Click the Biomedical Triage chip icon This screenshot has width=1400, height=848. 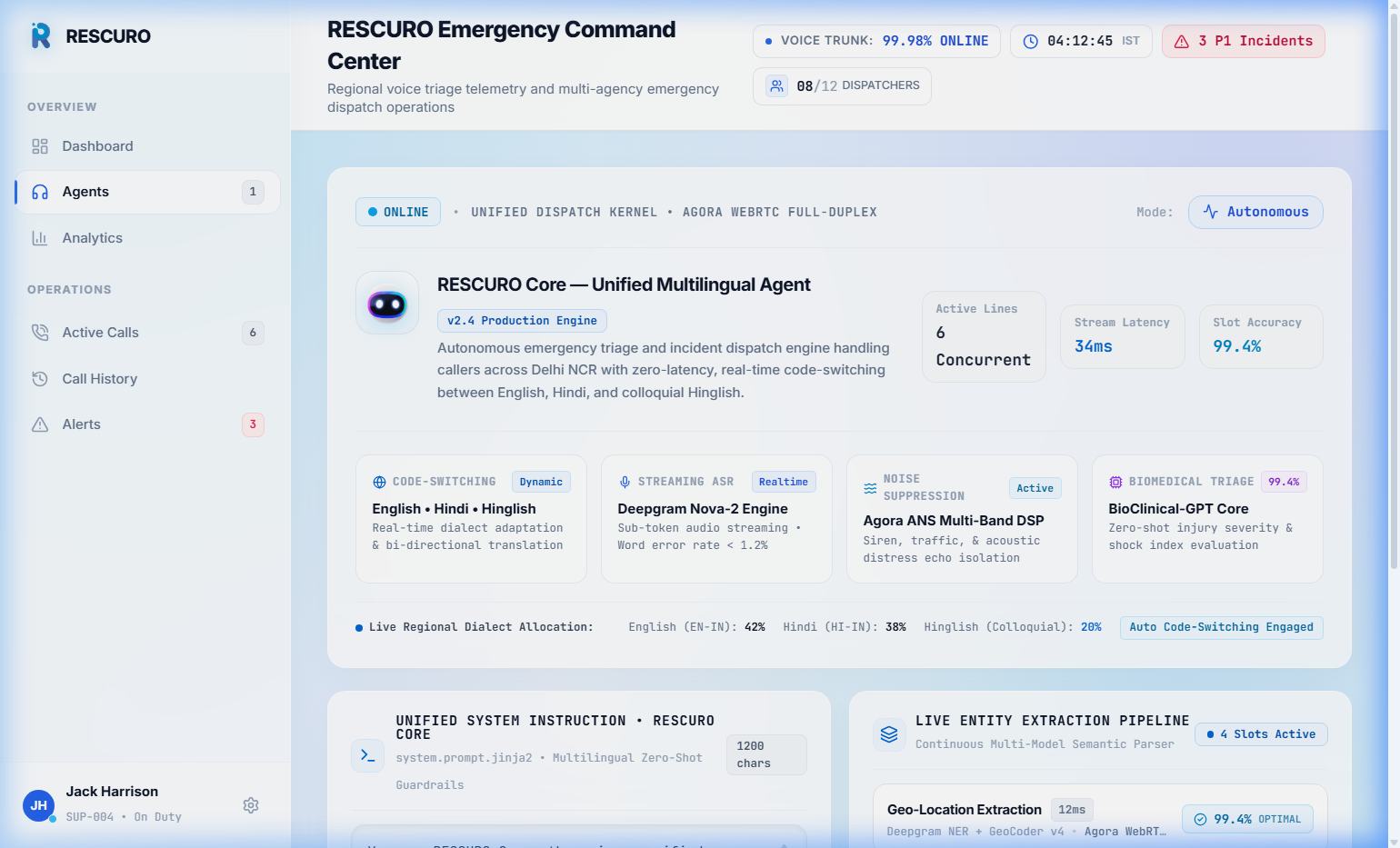pyautogui.click(x=1115, y=482)
